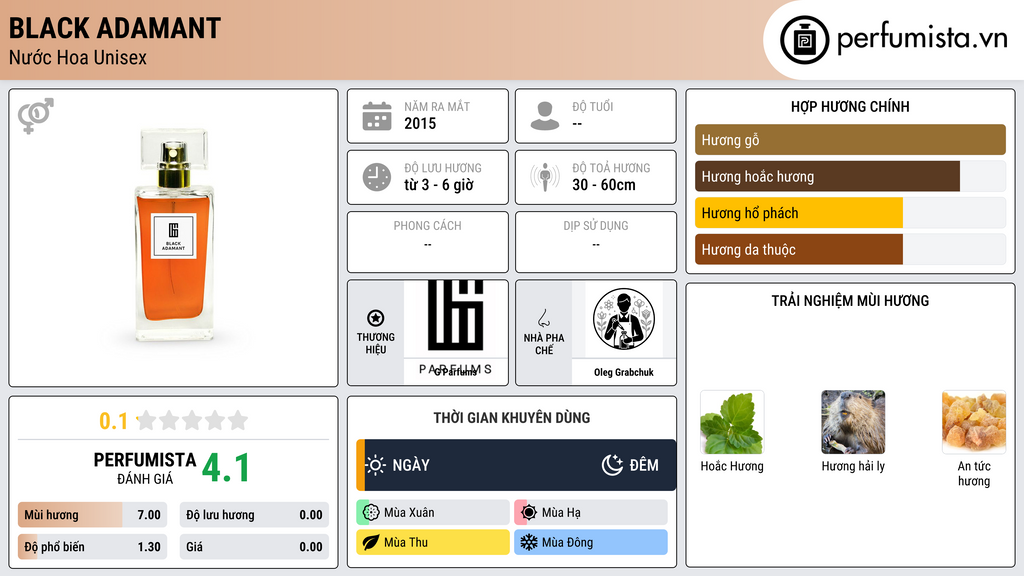Open the Hương hải ly beaver image
The height and width of the screenshot is (576, 1024).
coord(853,423)
